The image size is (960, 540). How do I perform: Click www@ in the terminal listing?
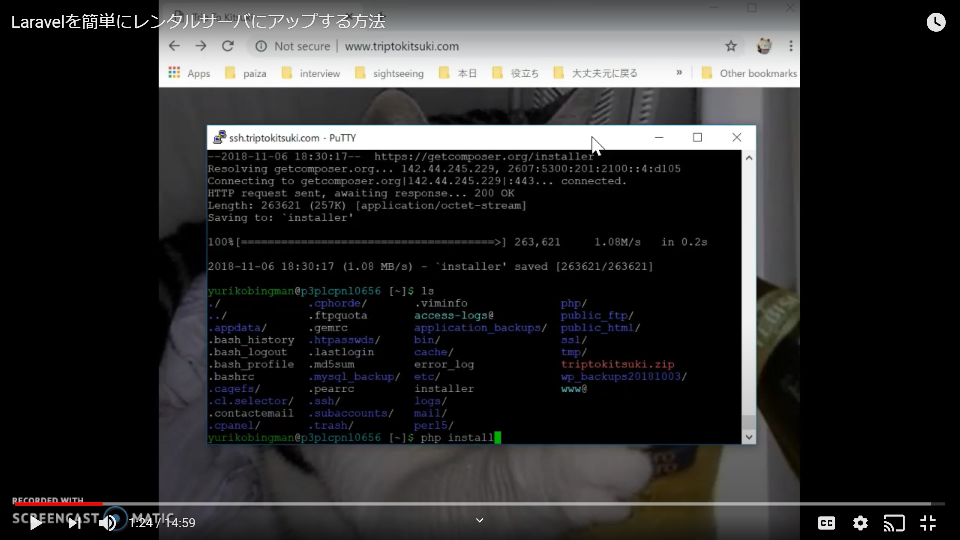click(x=574, y=389)
